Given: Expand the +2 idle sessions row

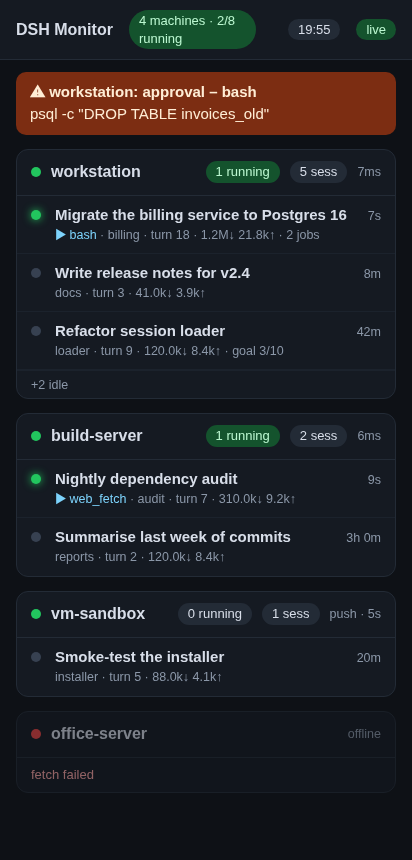Looking at the screenshot, I should tap(206, 384).
